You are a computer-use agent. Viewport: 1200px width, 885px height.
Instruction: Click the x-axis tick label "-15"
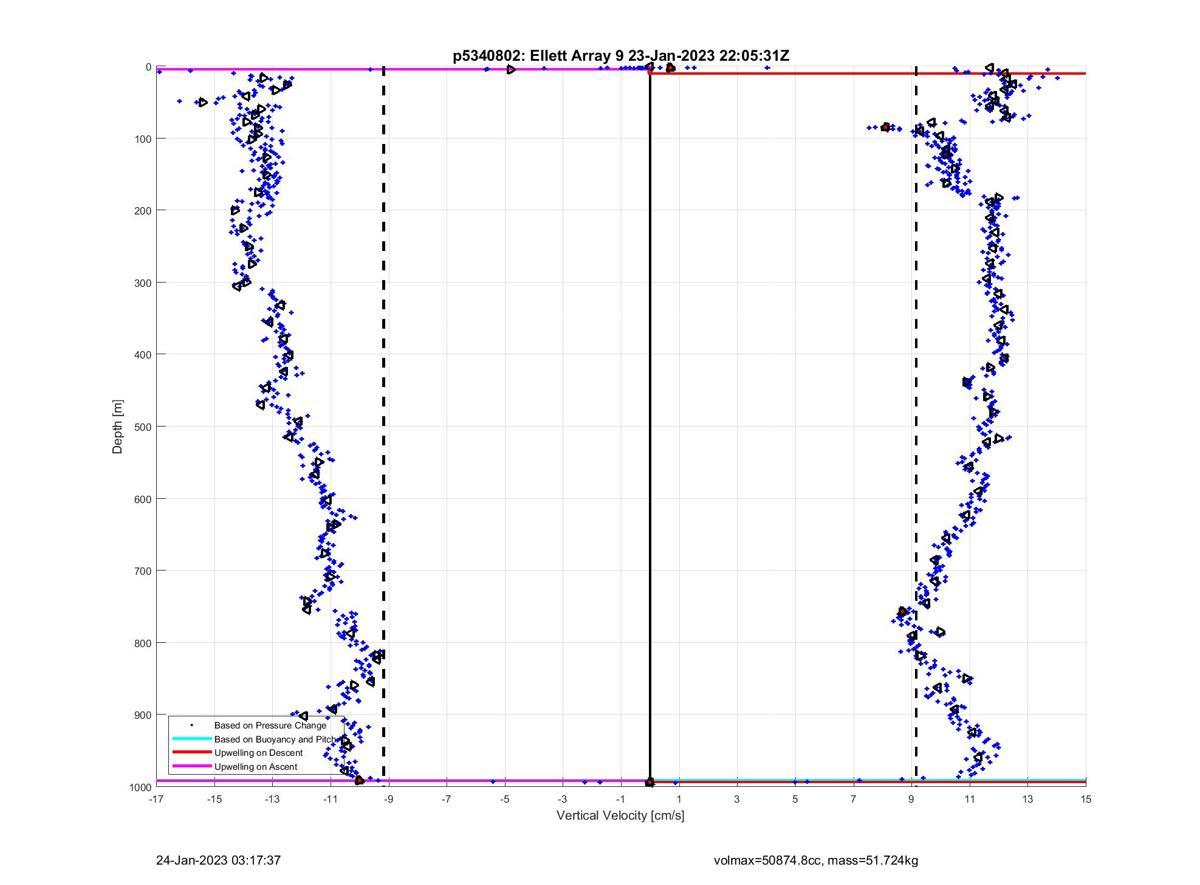point(214,799)
